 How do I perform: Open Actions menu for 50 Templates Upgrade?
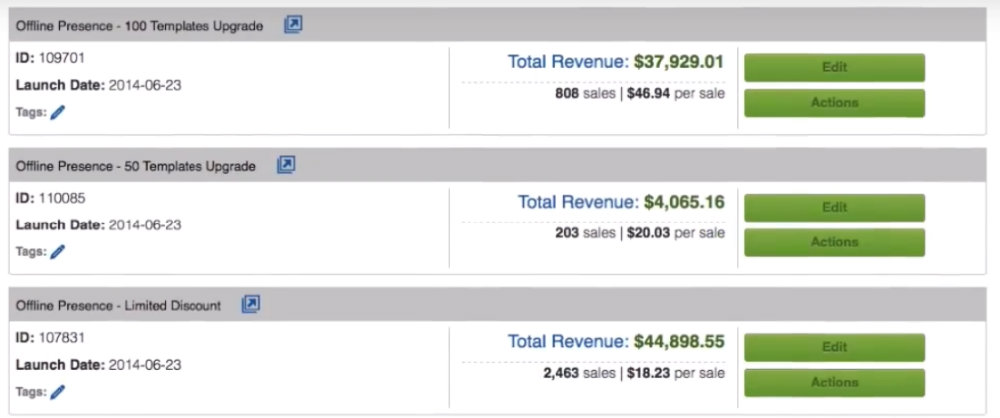tap(834, 242)
